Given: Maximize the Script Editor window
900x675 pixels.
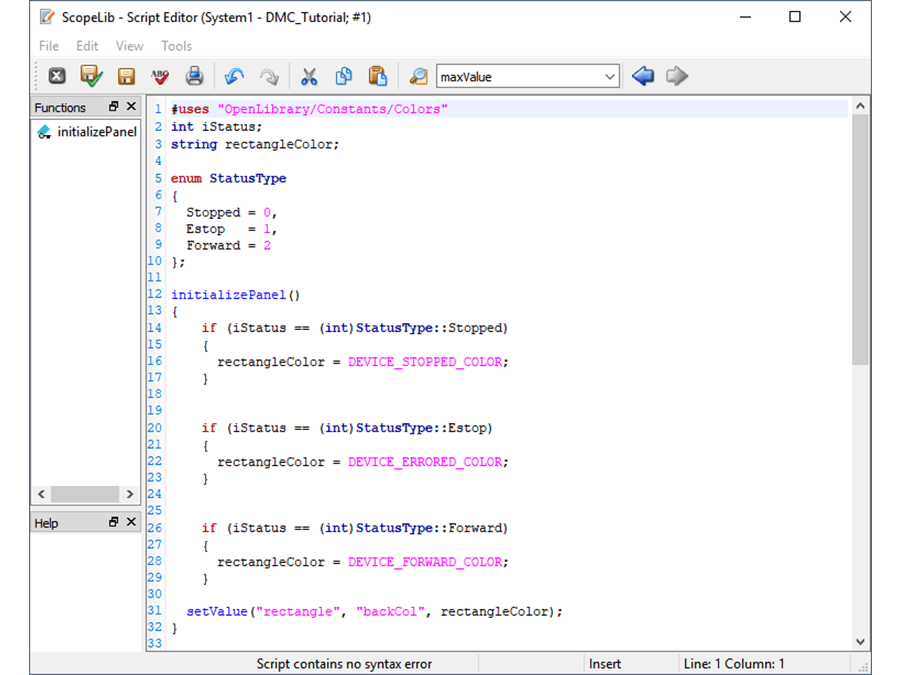Looking at the screenshot, I should pos(795,17).
